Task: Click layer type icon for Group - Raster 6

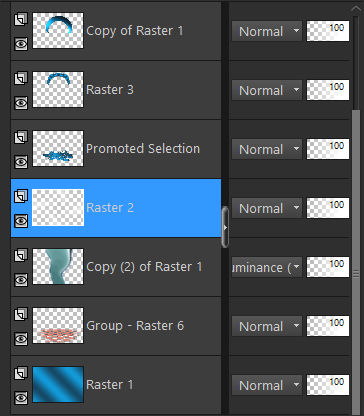Action: coord(21,314)
